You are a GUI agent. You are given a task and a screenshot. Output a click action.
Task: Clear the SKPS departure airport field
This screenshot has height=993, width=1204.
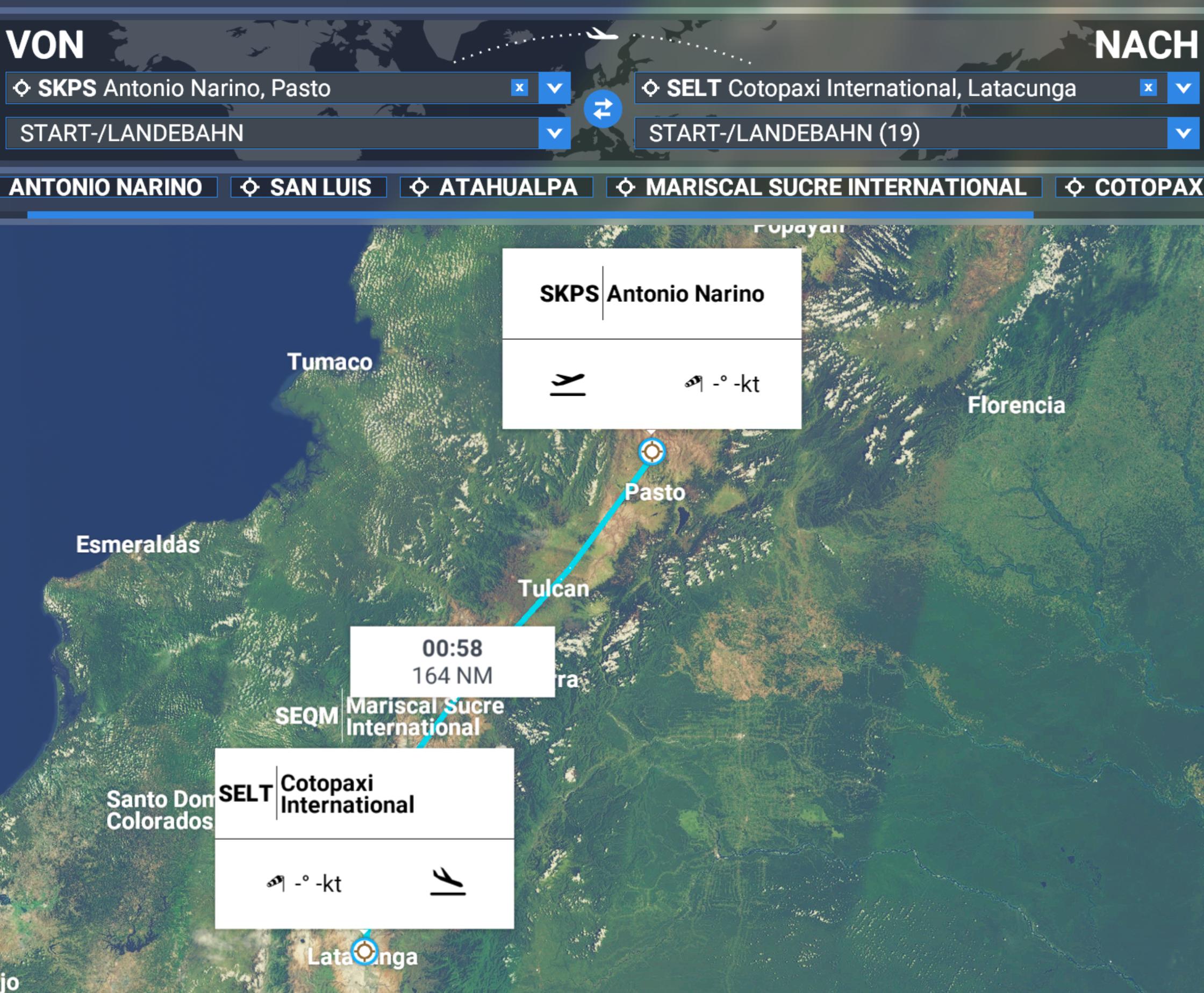pyautogui.click(x=519, y=88)
